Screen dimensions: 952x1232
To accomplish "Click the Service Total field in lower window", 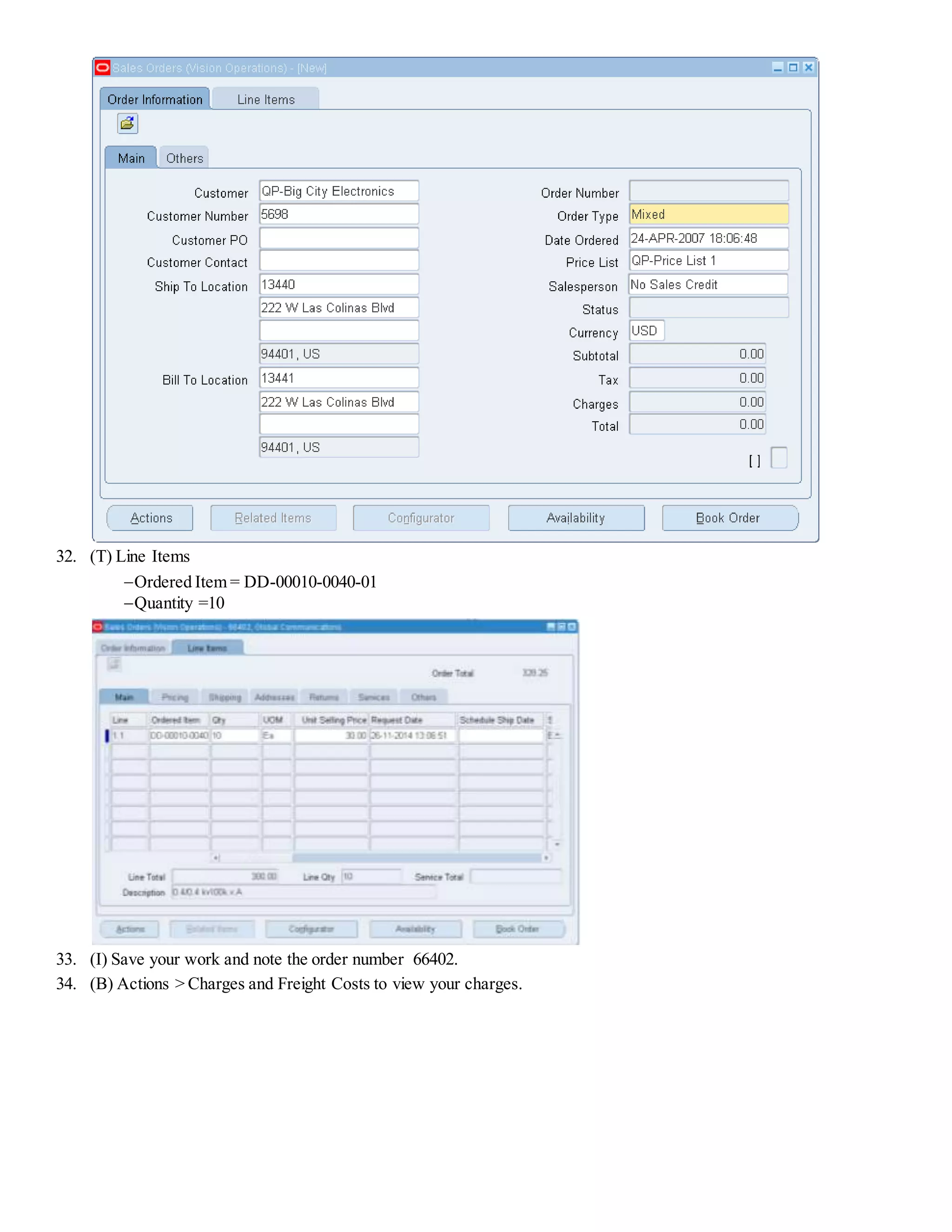I will (516, 876).
